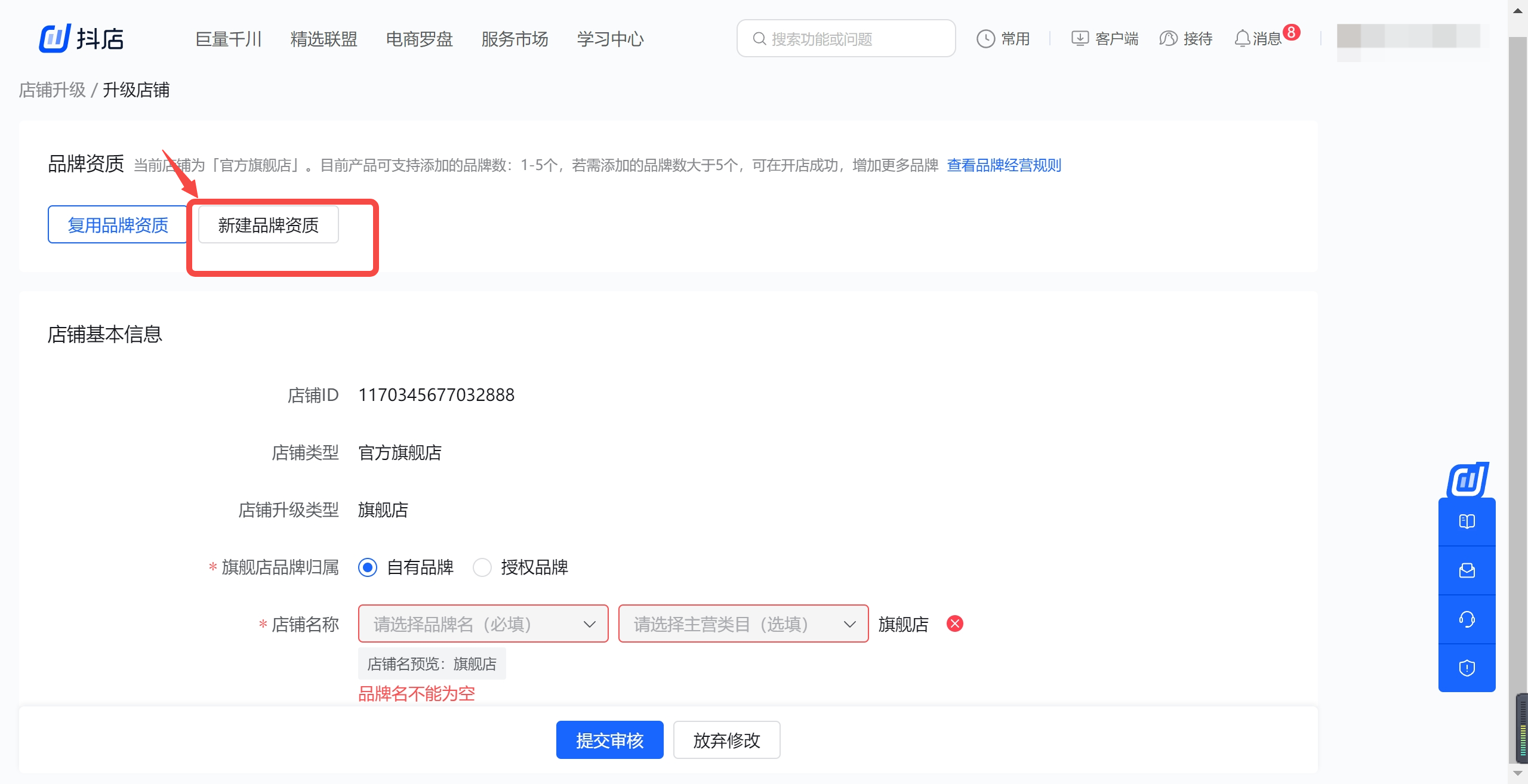Click the 店铺升级 breadcrumb
The height and width of the screenshot is (784, 1528).
click(x=53, y=89)
